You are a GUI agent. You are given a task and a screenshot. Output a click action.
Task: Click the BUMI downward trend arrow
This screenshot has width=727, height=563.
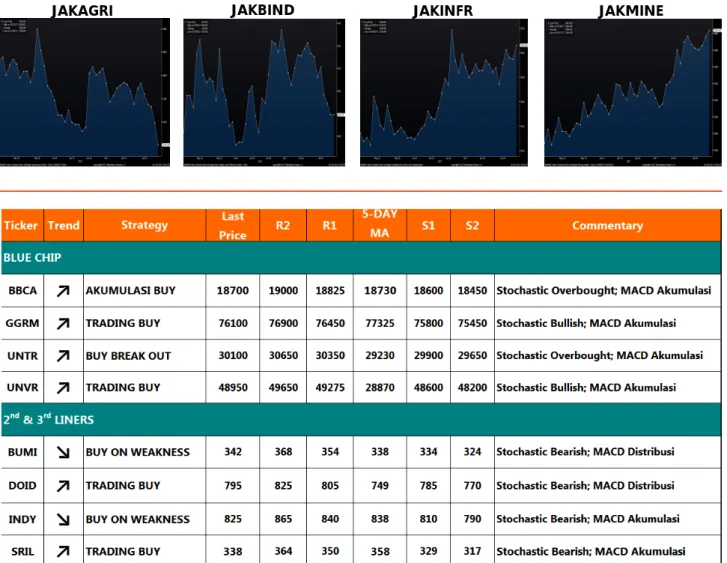[63, 452]
